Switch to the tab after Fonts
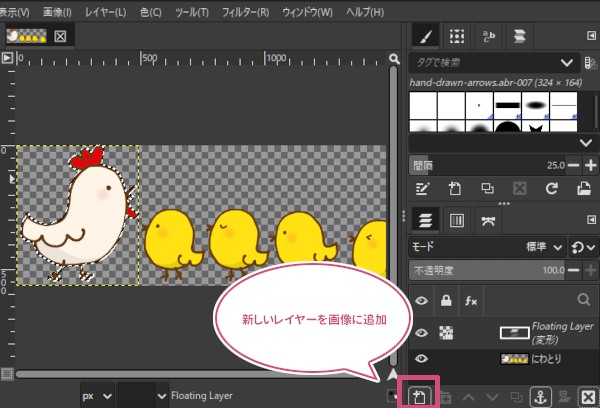This screenshot has height=408, width=600. tap(520, 36)
